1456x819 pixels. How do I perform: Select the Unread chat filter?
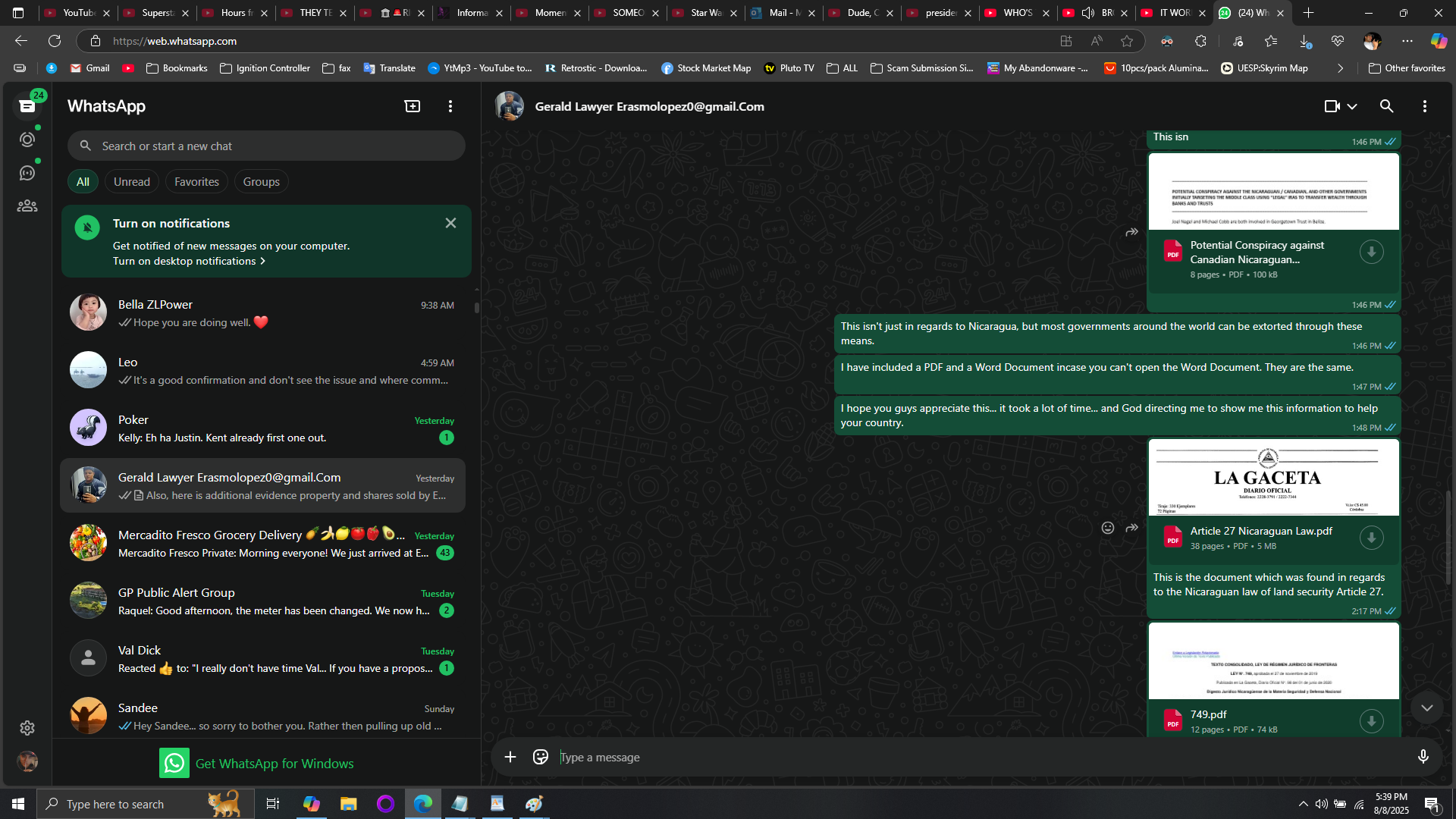[x=132, y=182]
